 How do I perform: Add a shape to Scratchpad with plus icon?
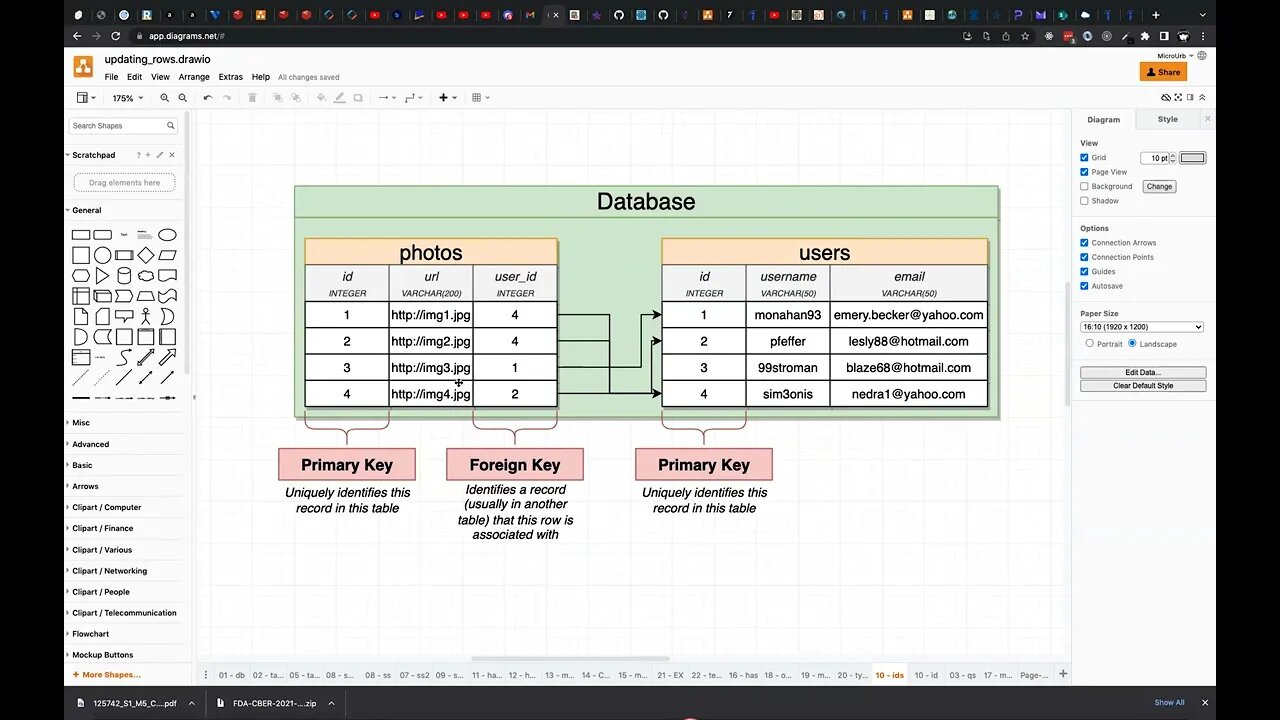pos(148,155)
